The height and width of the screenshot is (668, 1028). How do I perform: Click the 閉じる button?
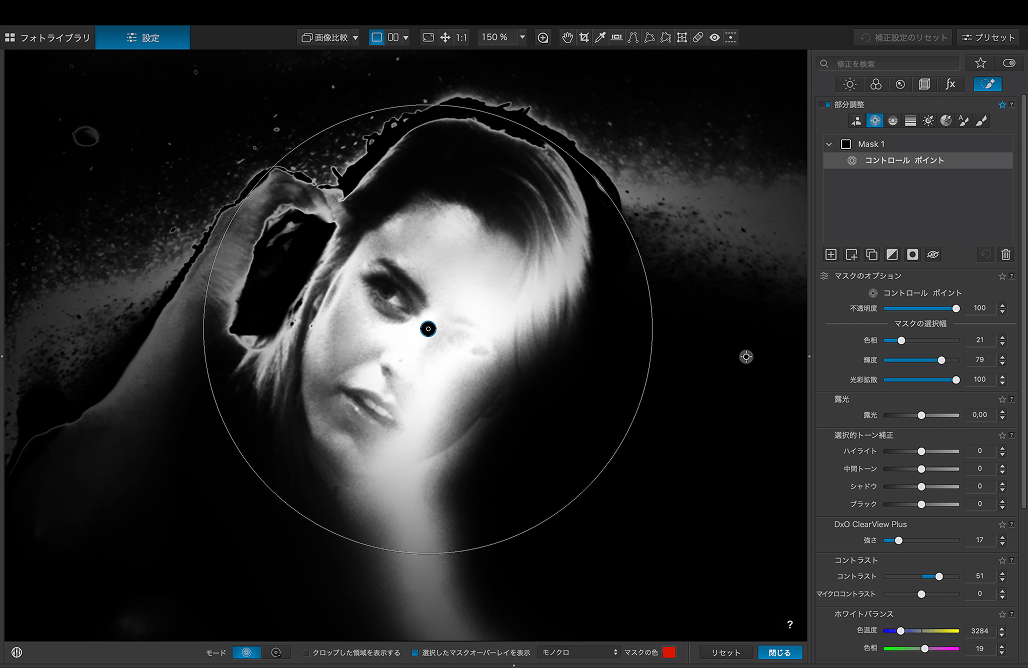pyautogui.click(x=779, y=652)
